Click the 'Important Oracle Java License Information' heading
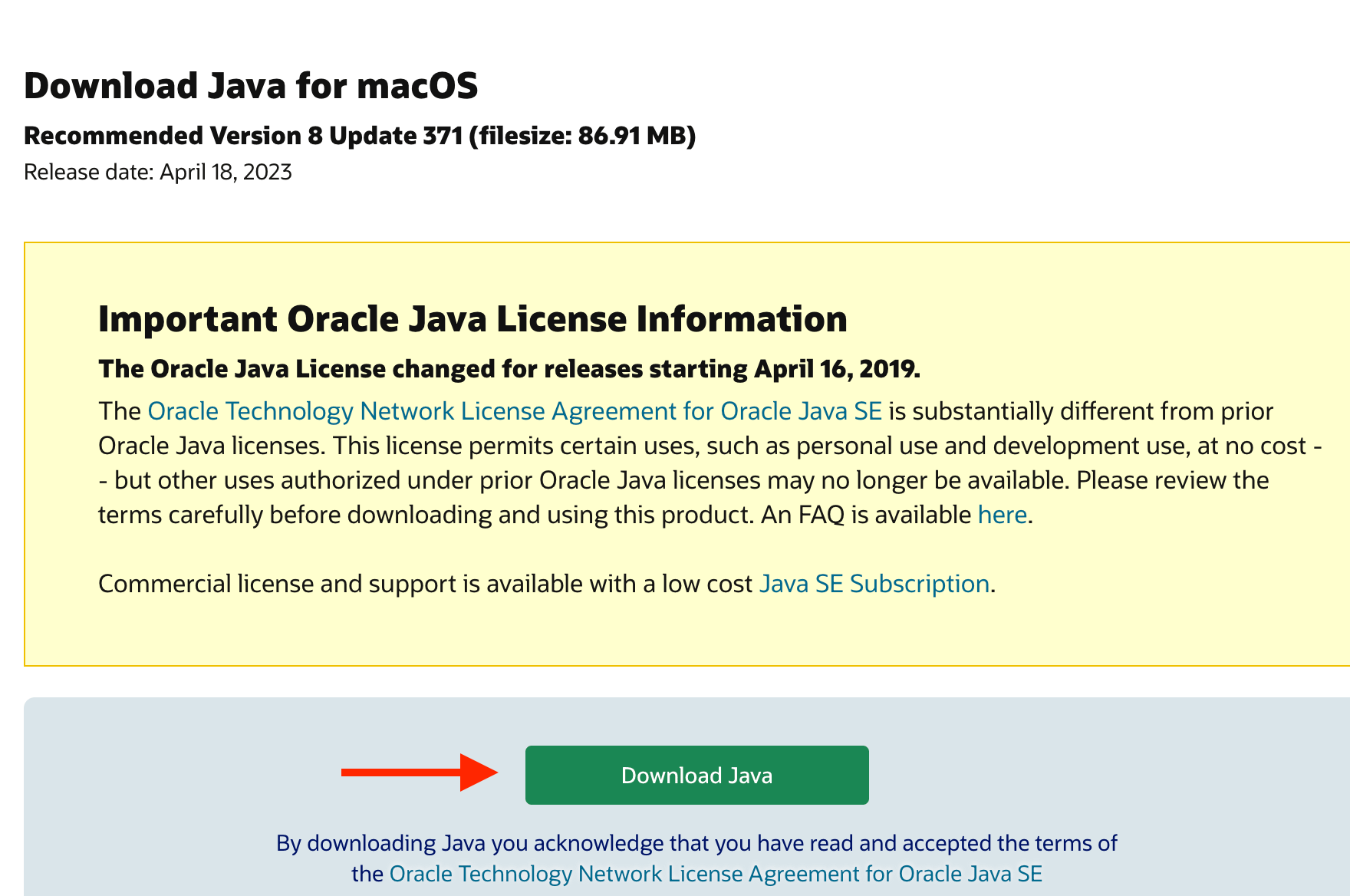Viewport: 1350px width, 896px height. click(x=472, y=318)
